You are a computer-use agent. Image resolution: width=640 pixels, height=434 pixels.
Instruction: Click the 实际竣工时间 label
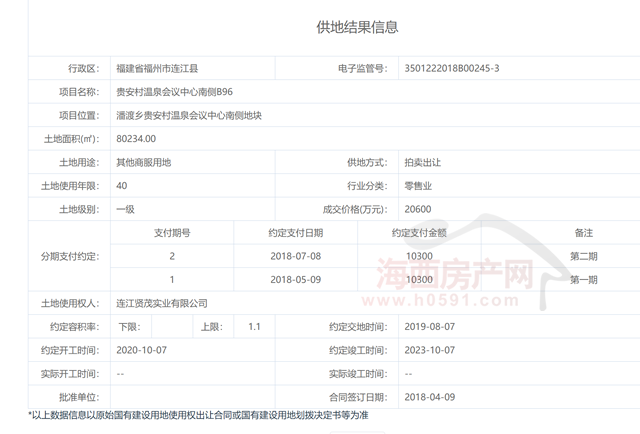pyautogui.click(x=358, y=374)
